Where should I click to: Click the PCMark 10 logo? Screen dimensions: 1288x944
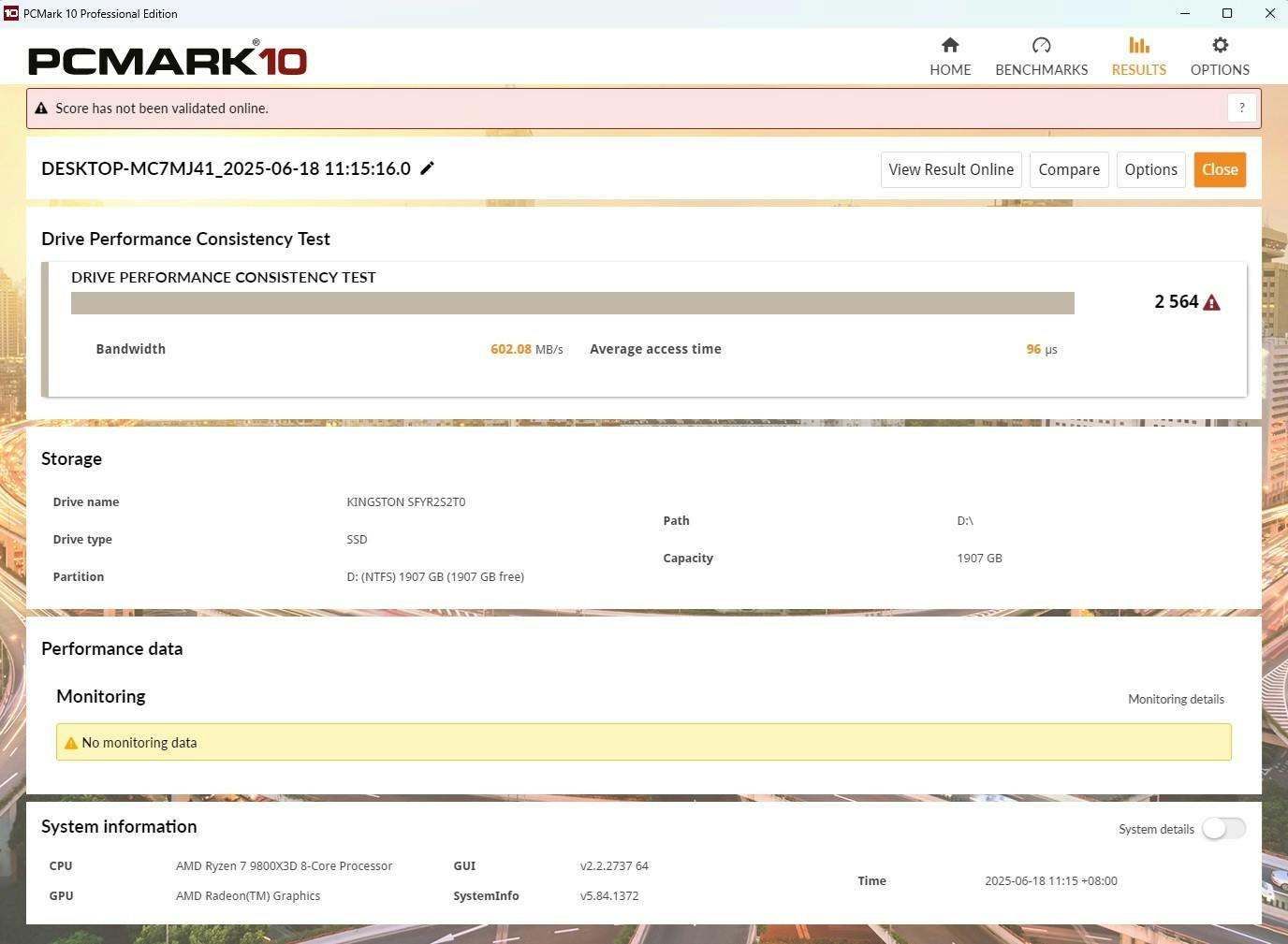pyautogui.click(x=168, y=60)
